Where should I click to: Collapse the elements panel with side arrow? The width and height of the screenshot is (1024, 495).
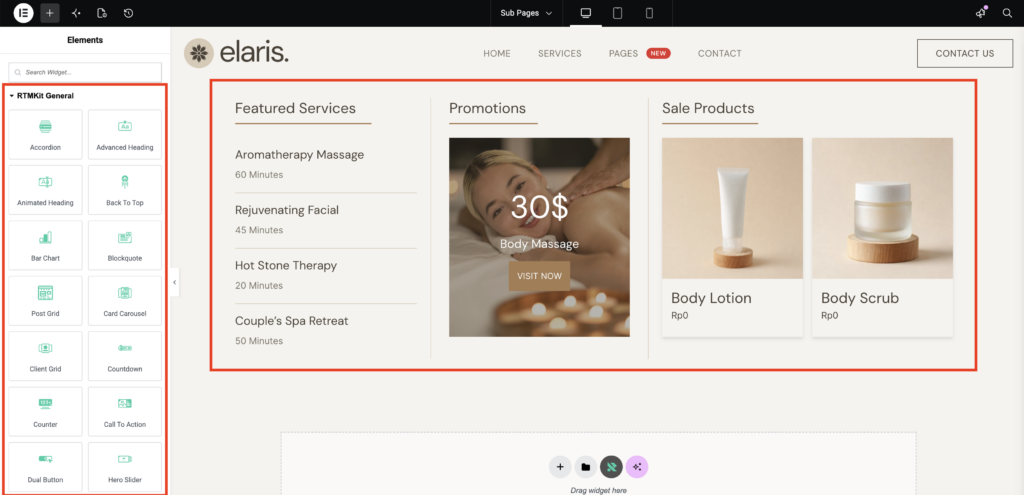coord(175,282)
